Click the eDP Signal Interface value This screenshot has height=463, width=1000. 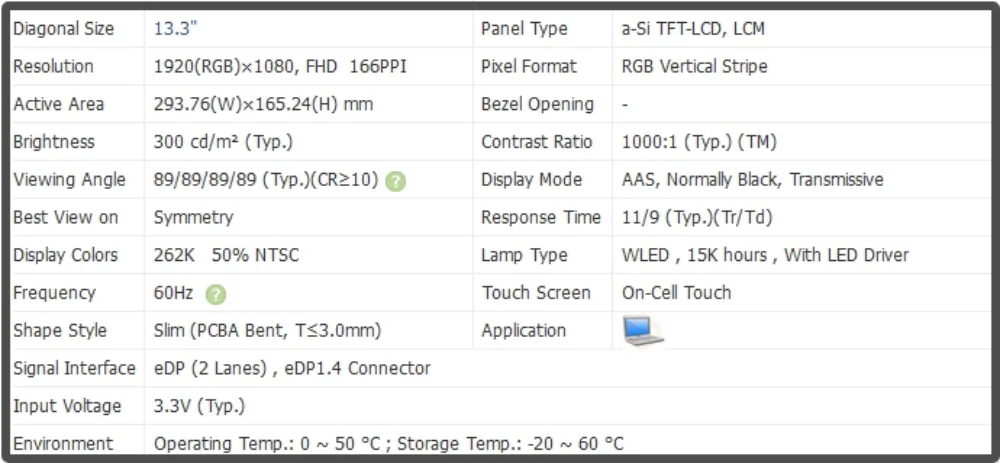pos(292,368)
